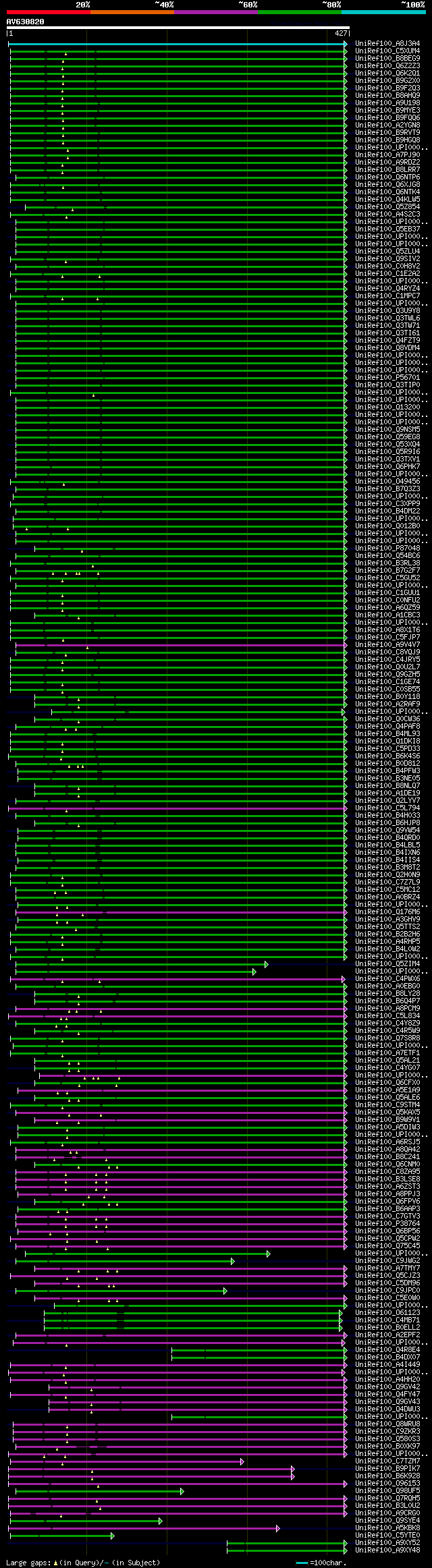Select the UniRef100_Q9SIV2 label

(387, 259)
